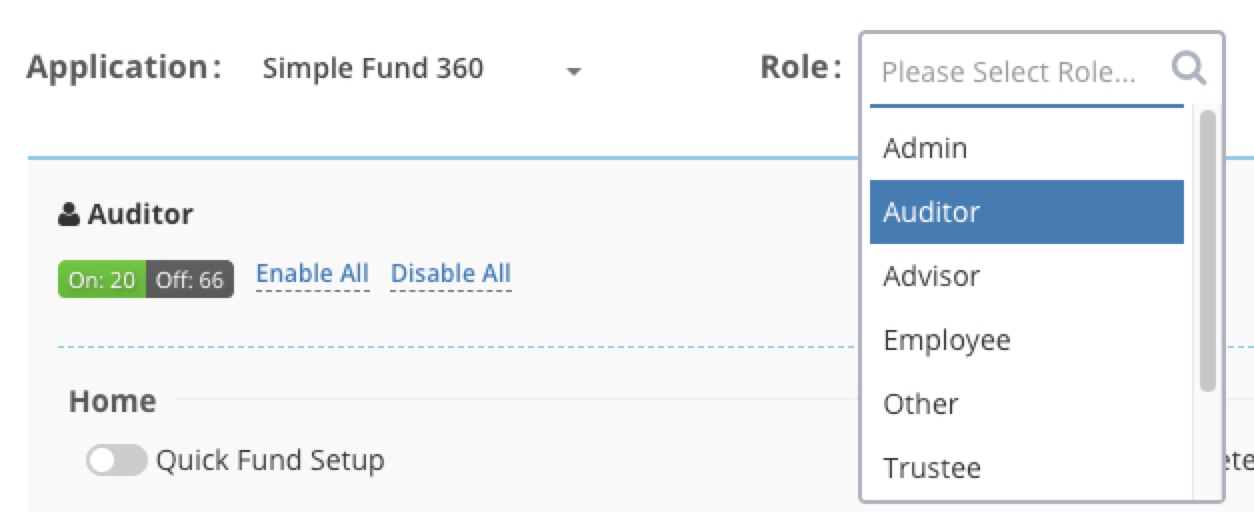
Task: Click the green On: 20 badge
Action: coord(102,280)
